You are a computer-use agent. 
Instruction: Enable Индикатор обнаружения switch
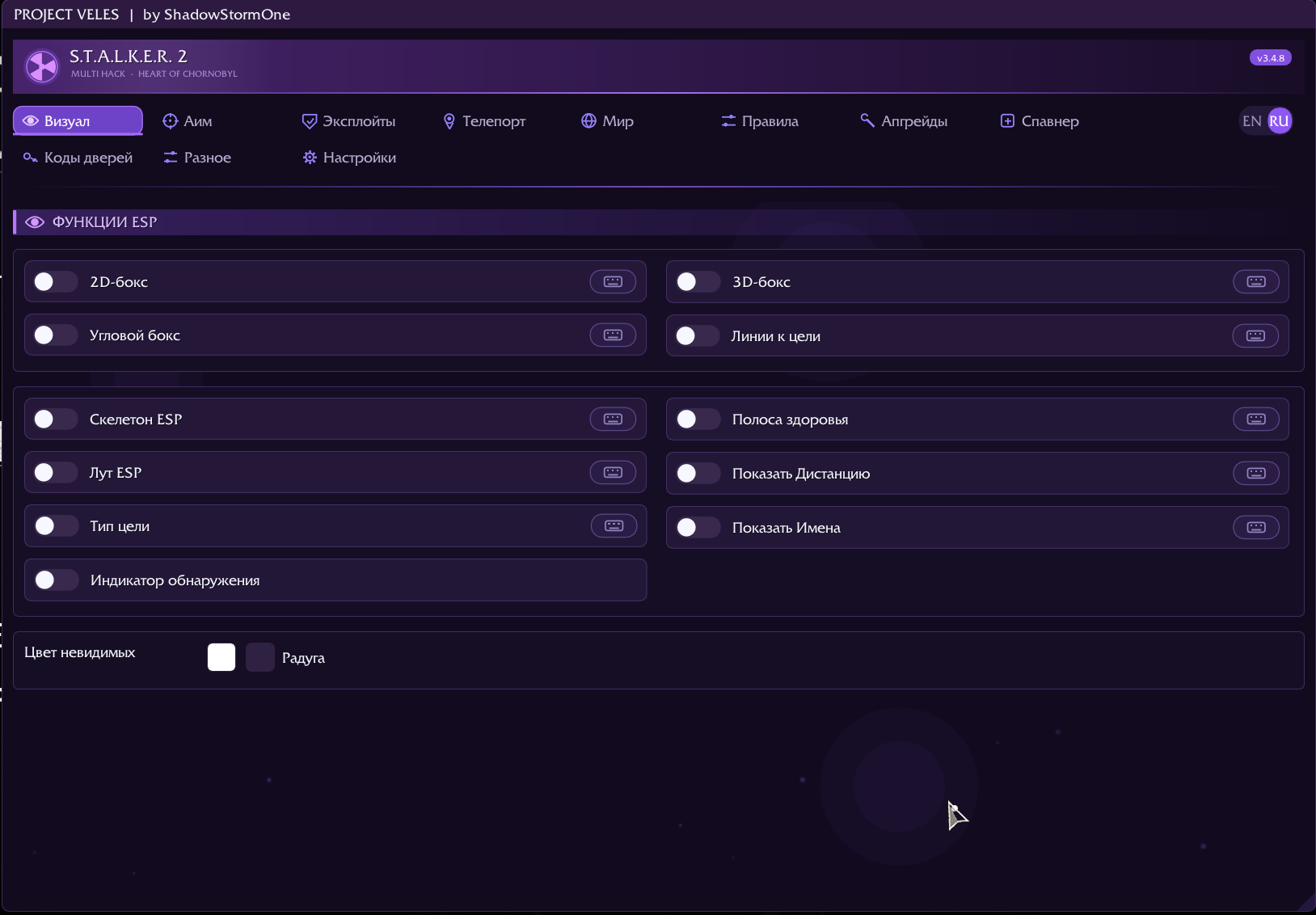coord(56,580)
